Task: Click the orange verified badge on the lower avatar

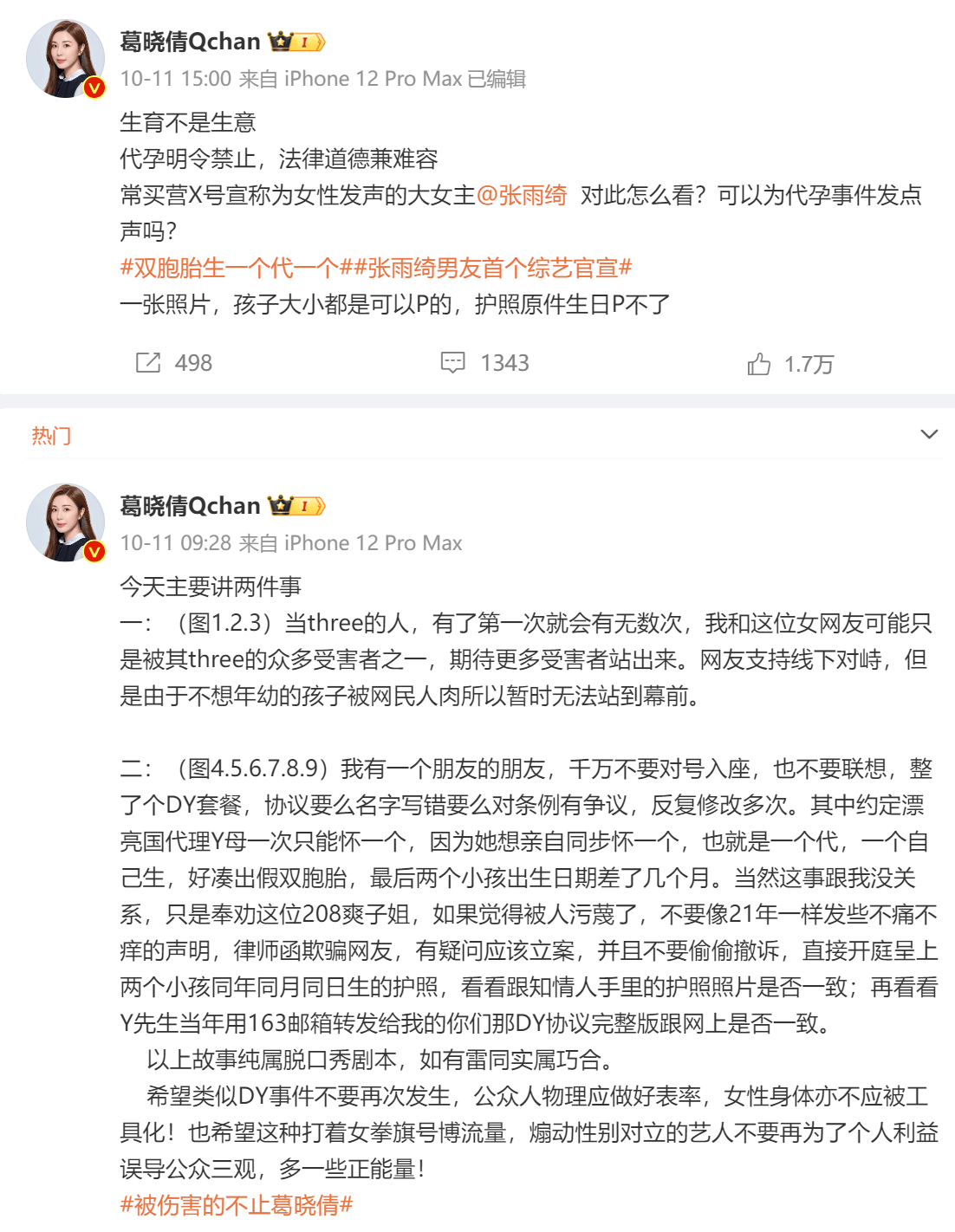Action: coord(94,552)
